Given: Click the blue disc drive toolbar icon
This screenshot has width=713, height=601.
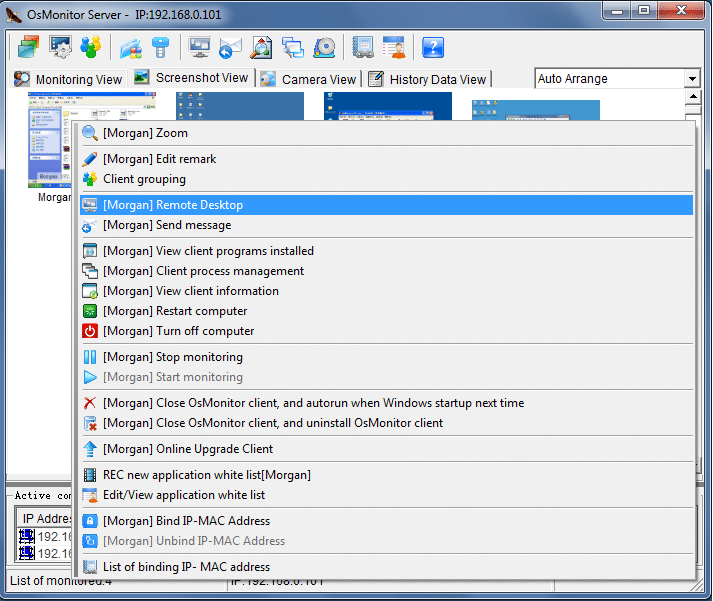Looking at the screenshot, I should (x=324, y=47).
